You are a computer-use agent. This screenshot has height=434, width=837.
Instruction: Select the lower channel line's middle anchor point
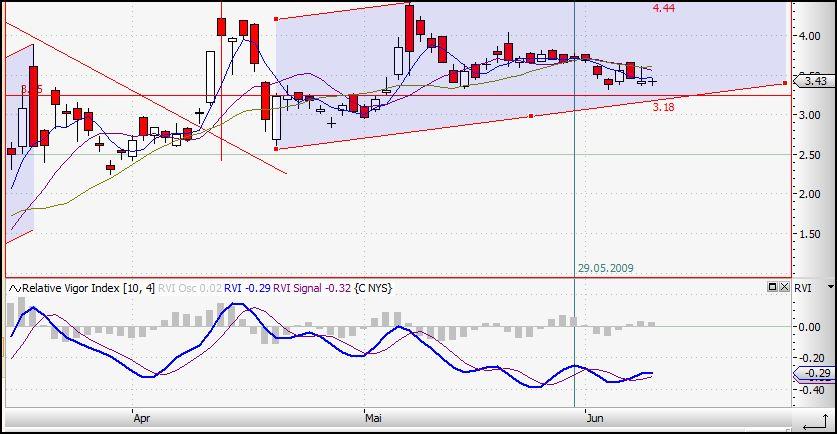[530, 116]
